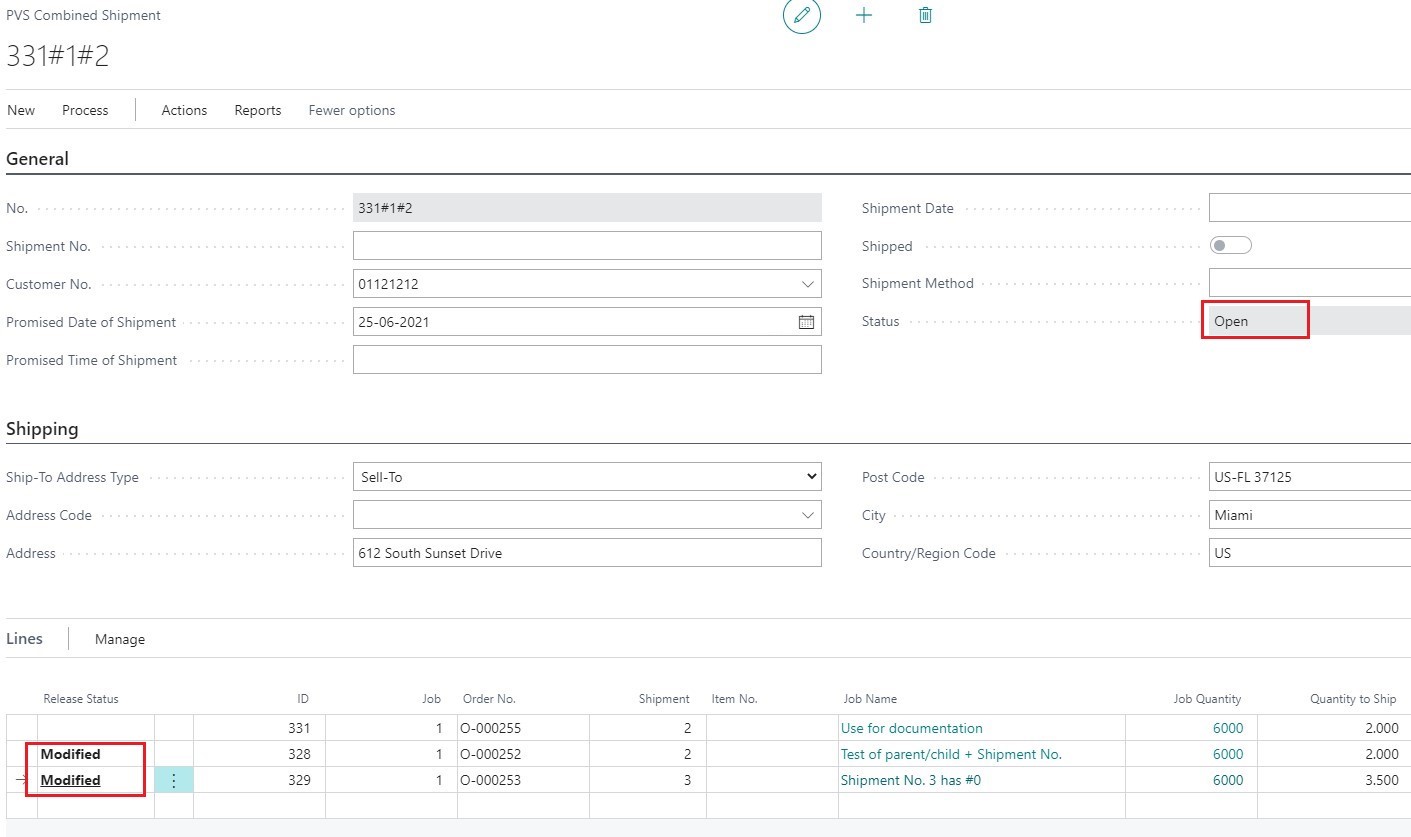Click the Job Quantity column header

[x=1207, y=699]
